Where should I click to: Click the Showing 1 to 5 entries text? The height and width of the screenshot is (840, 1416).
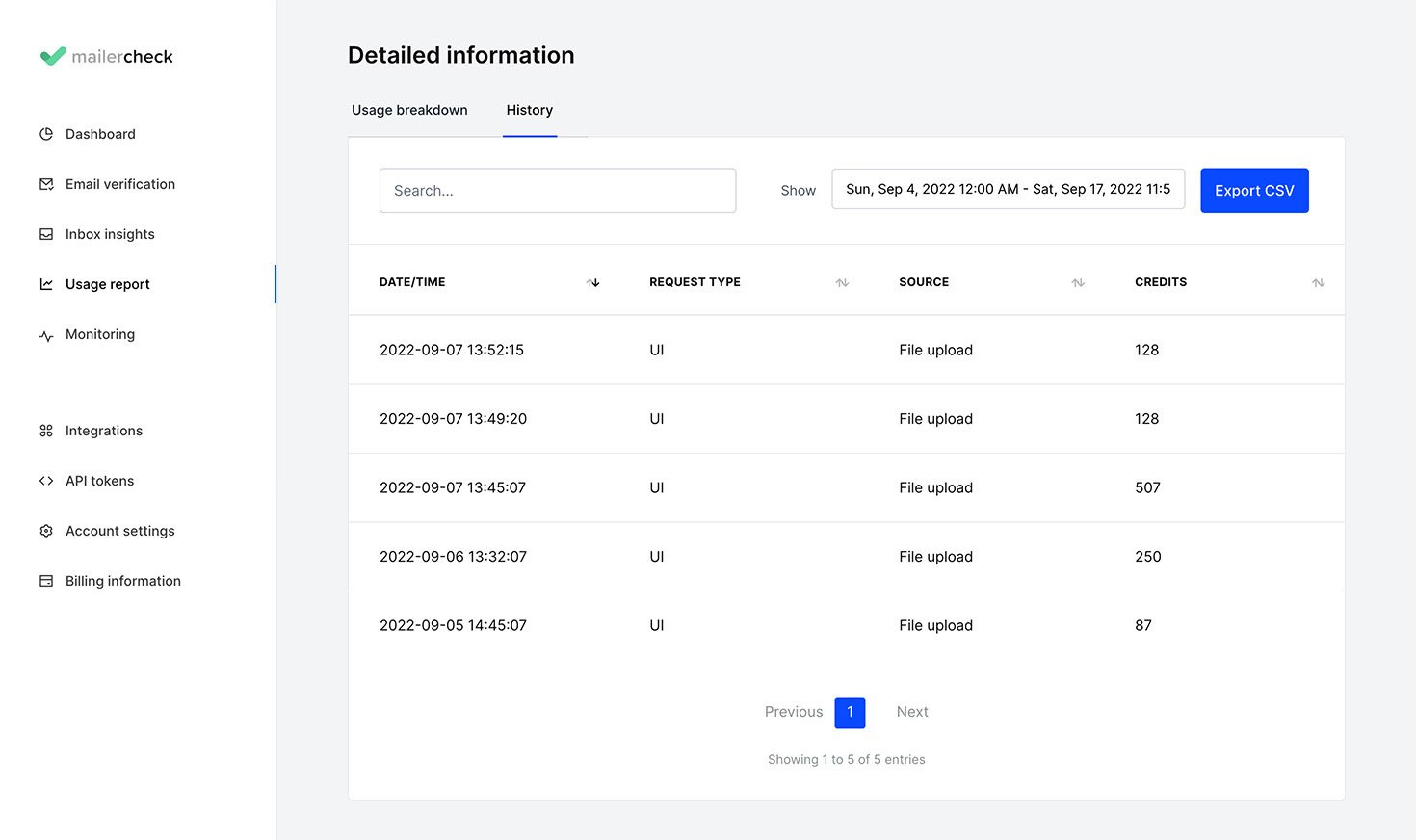[847, 760]
